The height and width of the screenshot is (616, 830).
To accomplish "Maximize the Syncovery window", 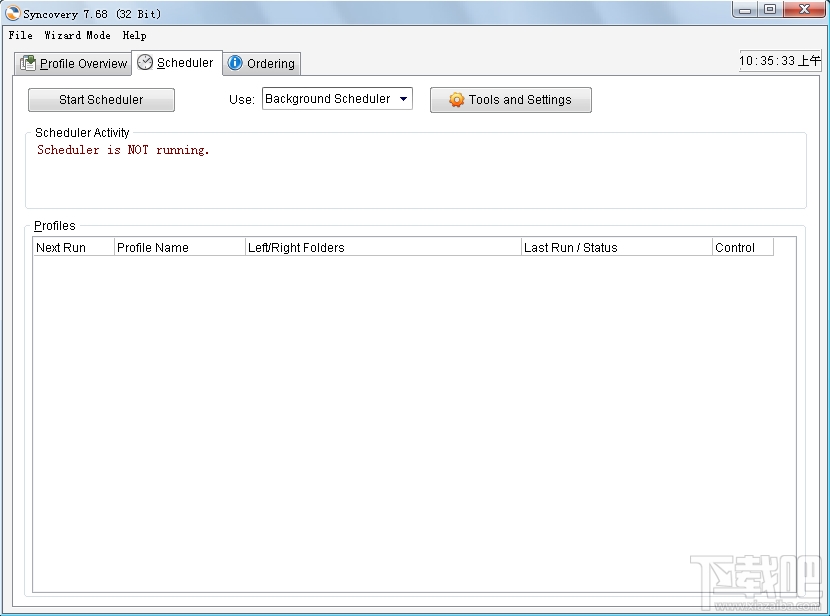I will coord(770,10).
